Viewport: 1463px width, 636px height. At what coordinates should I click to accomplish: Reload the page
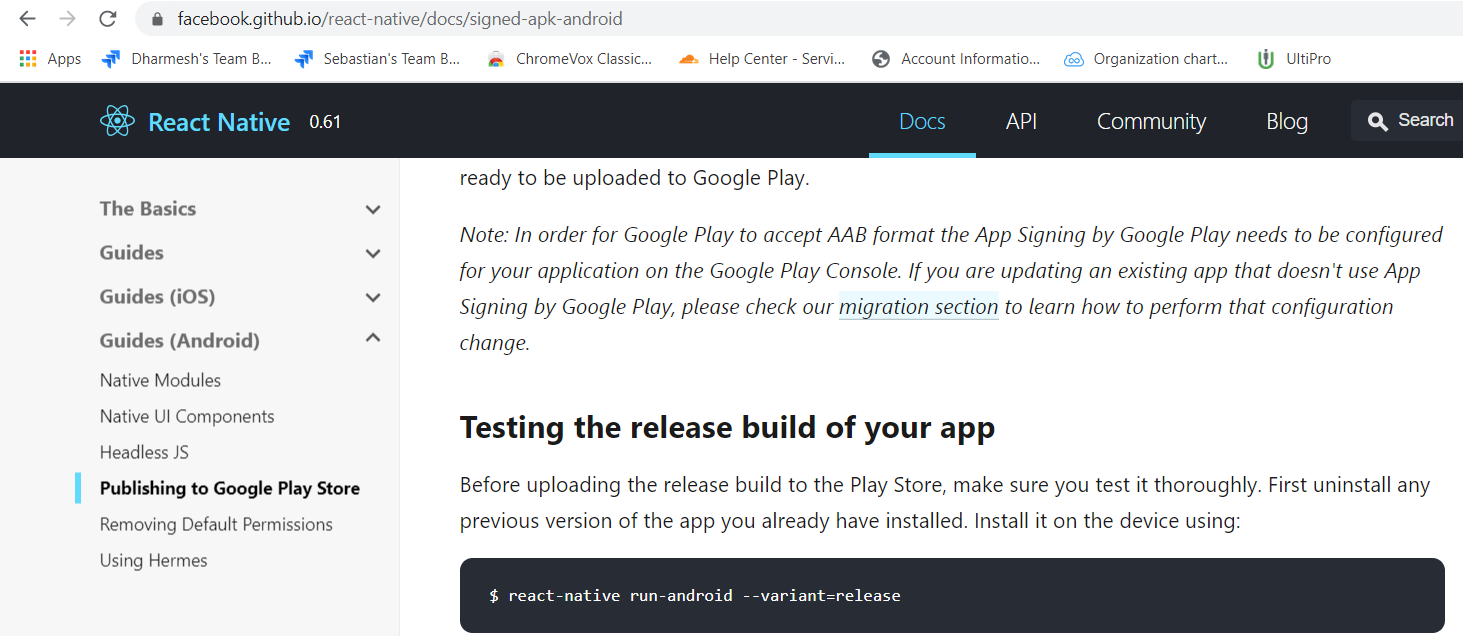[108, 18]
